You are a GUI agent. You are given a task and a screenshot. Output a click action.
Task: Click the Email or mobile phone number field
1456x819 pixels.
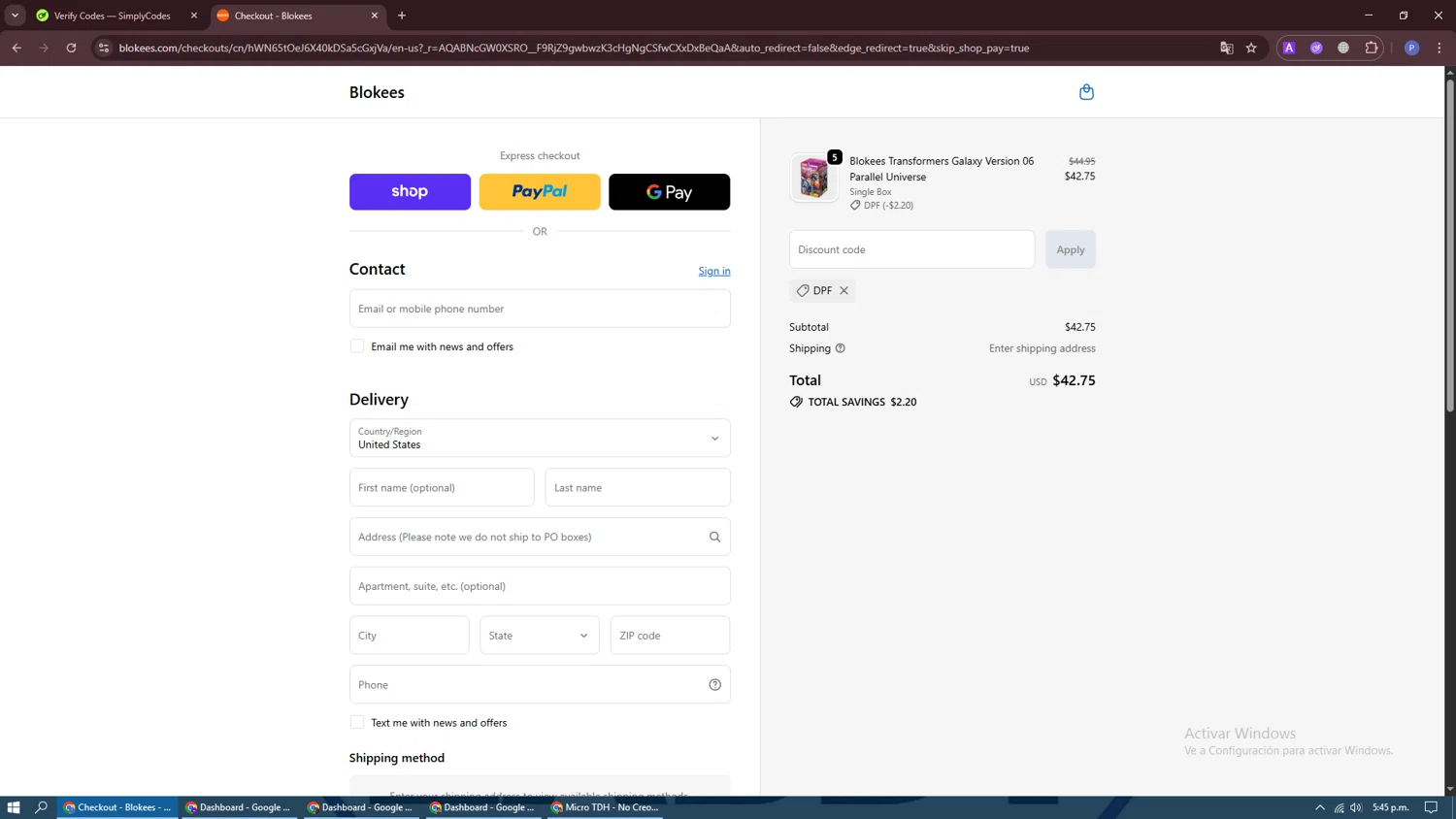(540, 309)
